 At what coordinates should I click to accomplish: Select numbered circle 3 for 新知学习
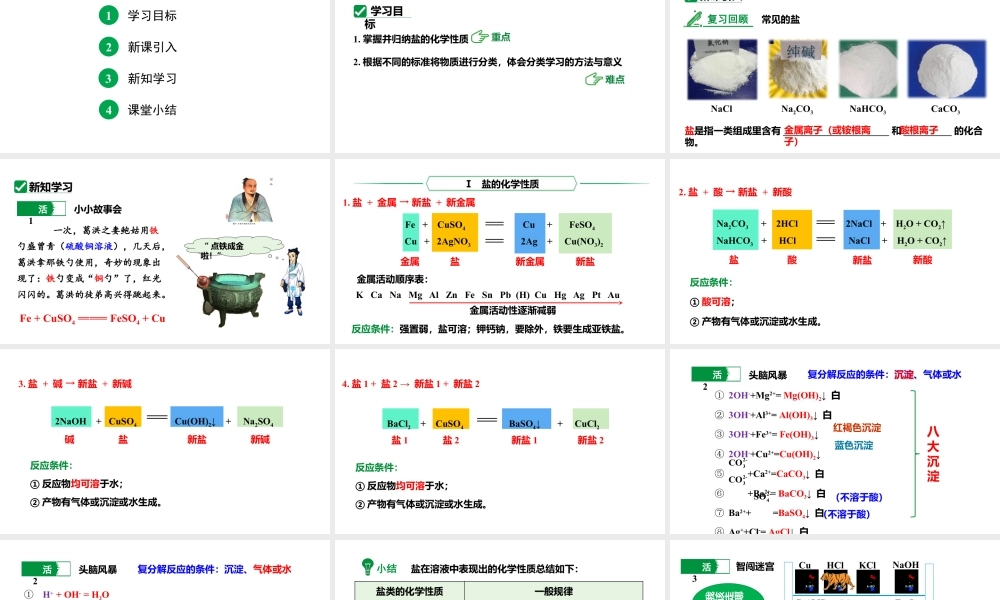(108, 78)
